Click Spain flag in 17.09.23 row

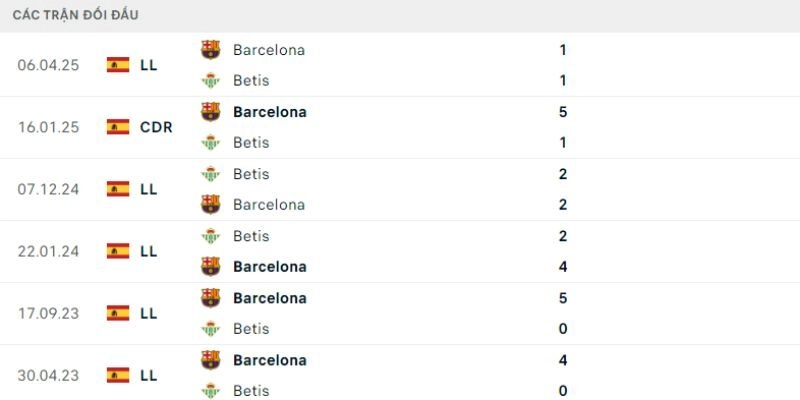[118, 313]
